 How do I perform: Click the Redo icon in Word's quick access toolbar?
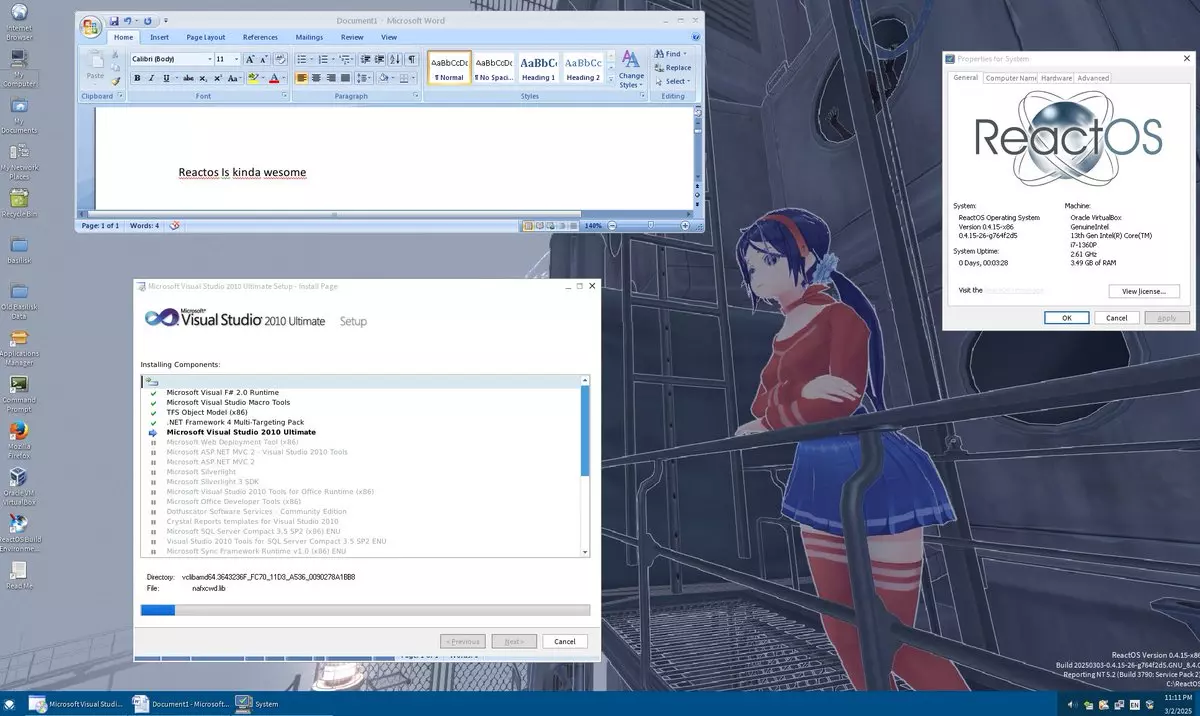point(147,21)
